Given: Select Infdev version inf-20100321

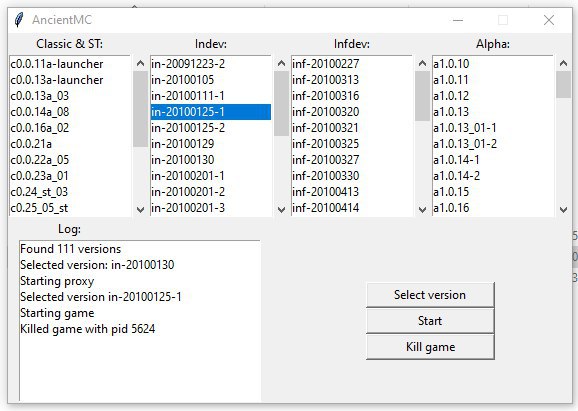Looking at the screenshot, I should pos(352,128).
